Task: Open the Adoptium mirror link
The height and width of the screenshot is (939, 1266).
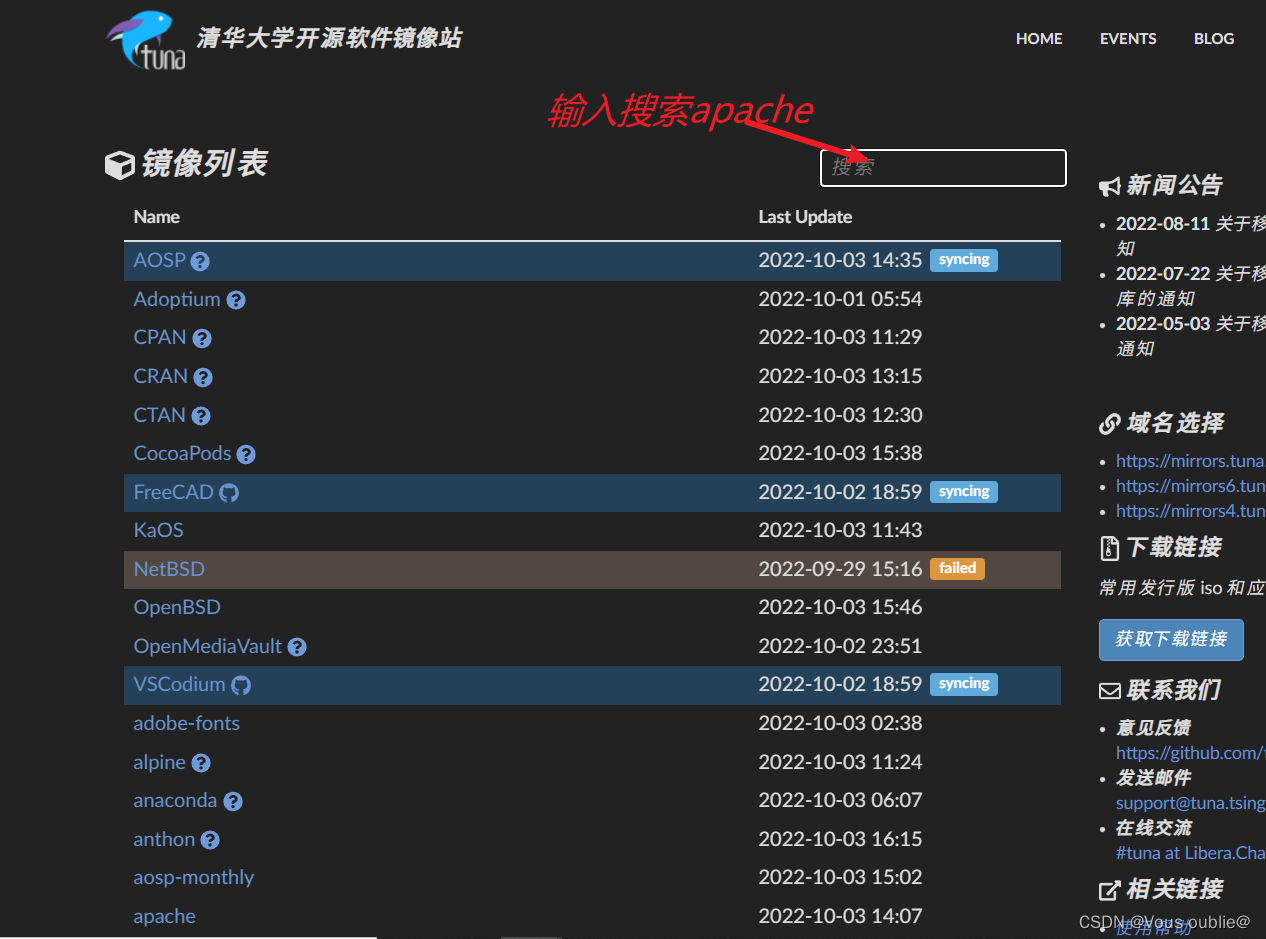Action: pos(177,299)
